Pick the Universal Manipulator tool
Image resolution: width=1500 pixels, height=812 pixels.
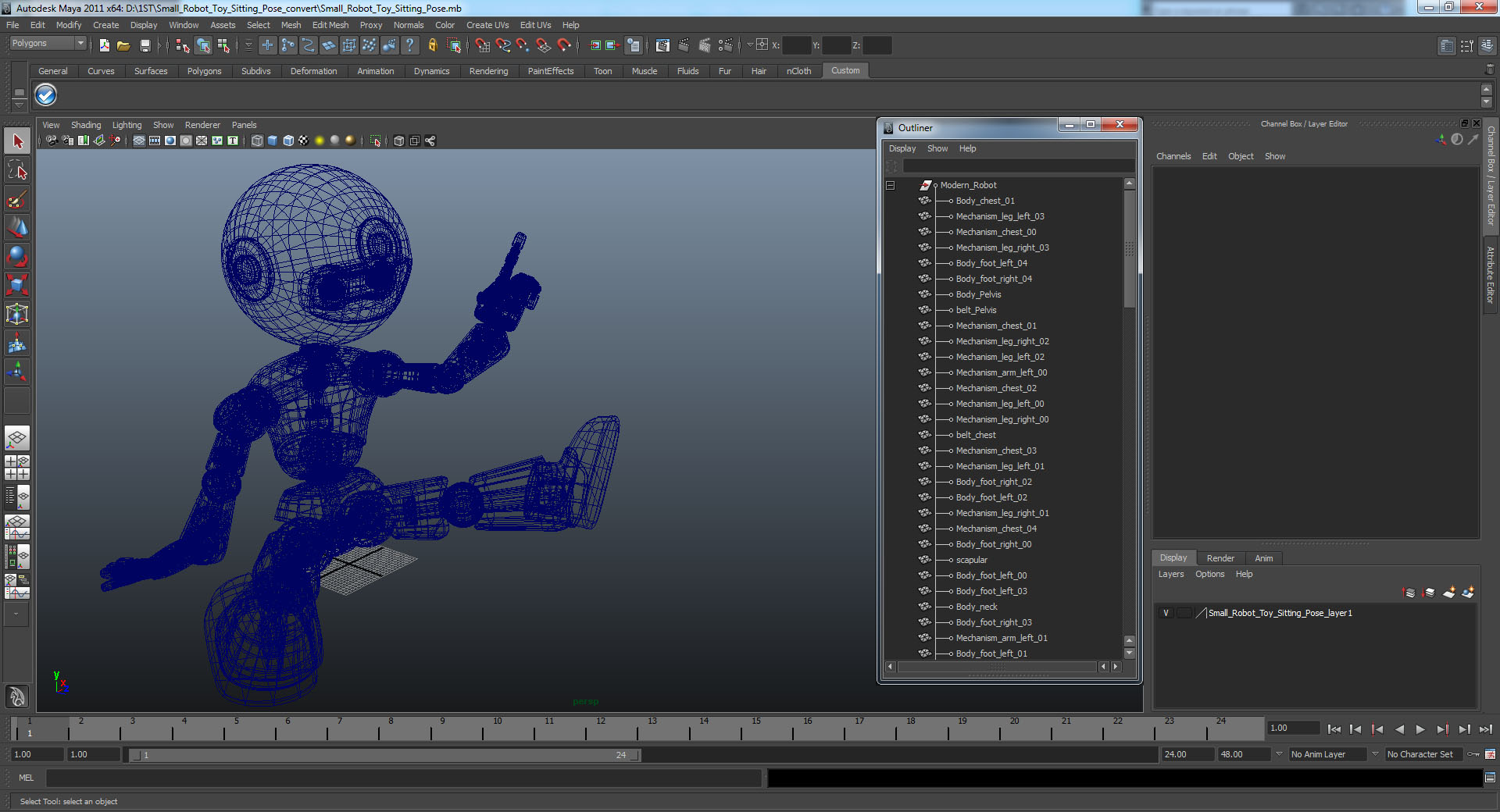point(17,315)
